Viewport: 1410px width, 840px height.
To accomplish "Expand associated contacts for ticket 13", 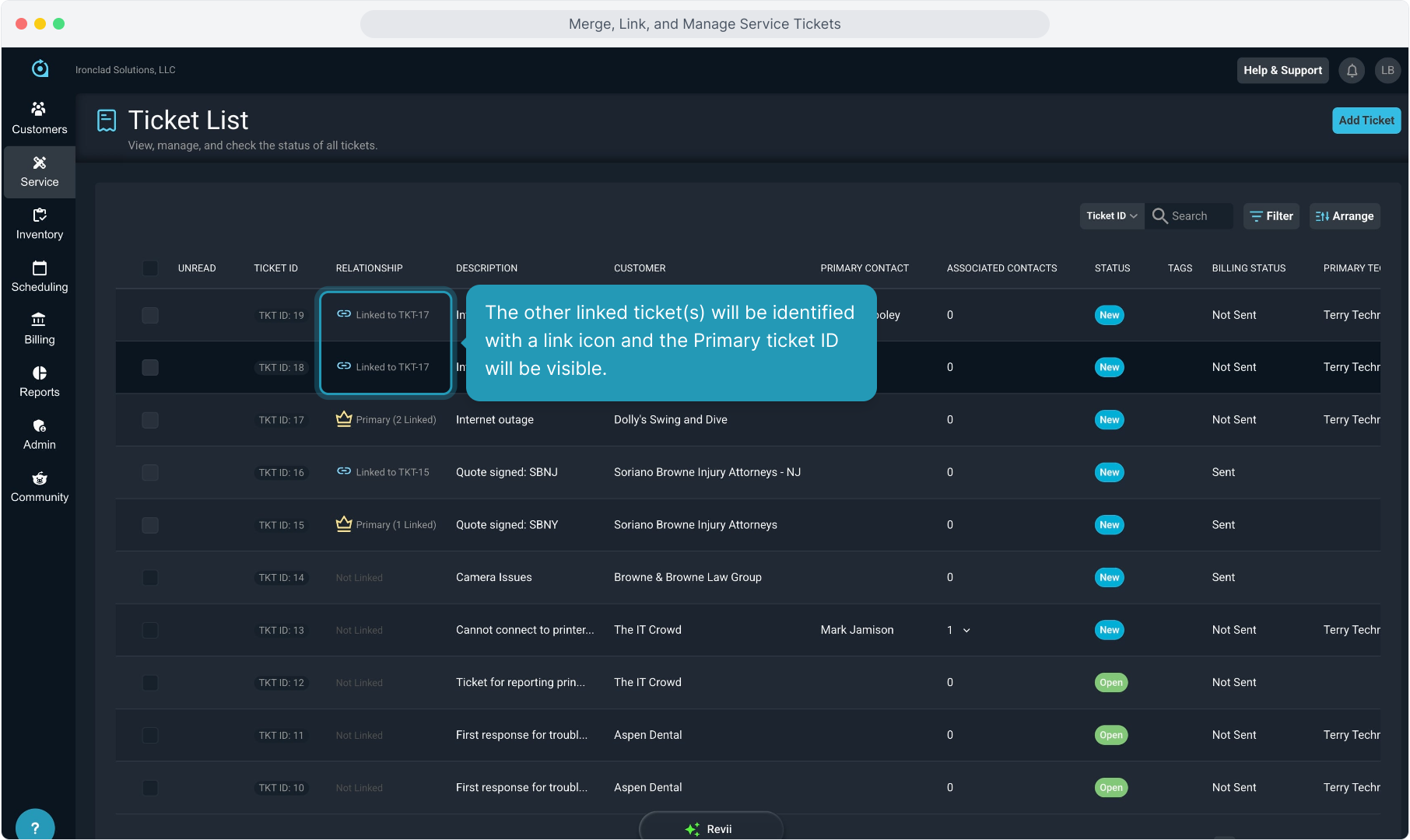I will coord(966,631).
